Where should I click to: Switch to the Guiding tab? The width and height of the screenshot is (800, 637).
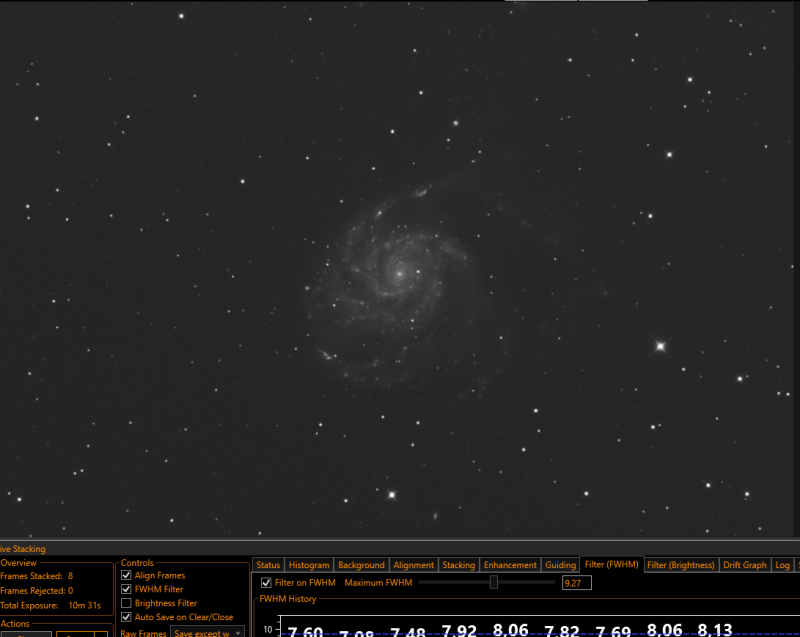(x=560, y=565)
